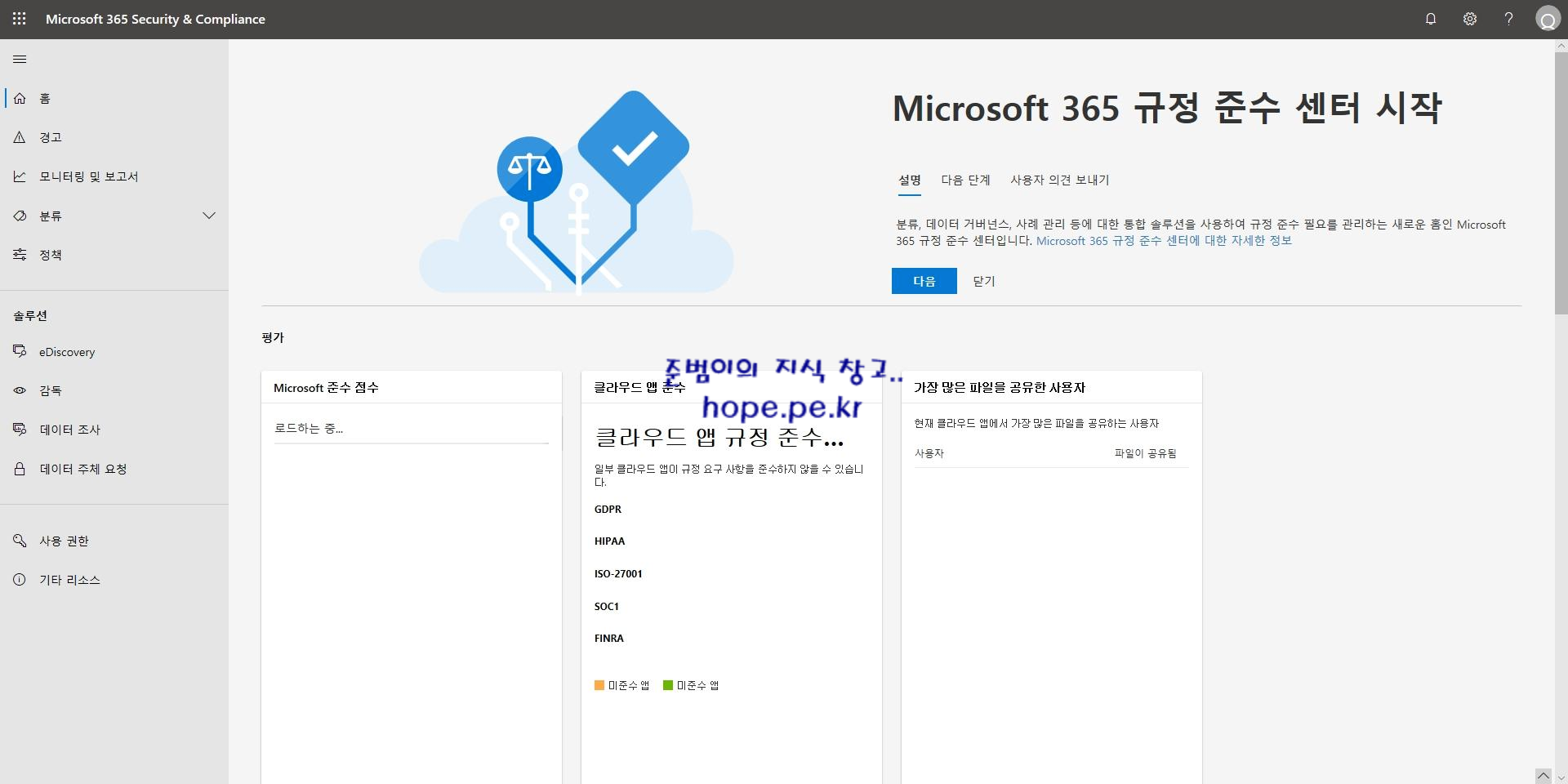The image size is (1568, 784).
Task: Click the home icon next to 홈
Action: (20, 98)
